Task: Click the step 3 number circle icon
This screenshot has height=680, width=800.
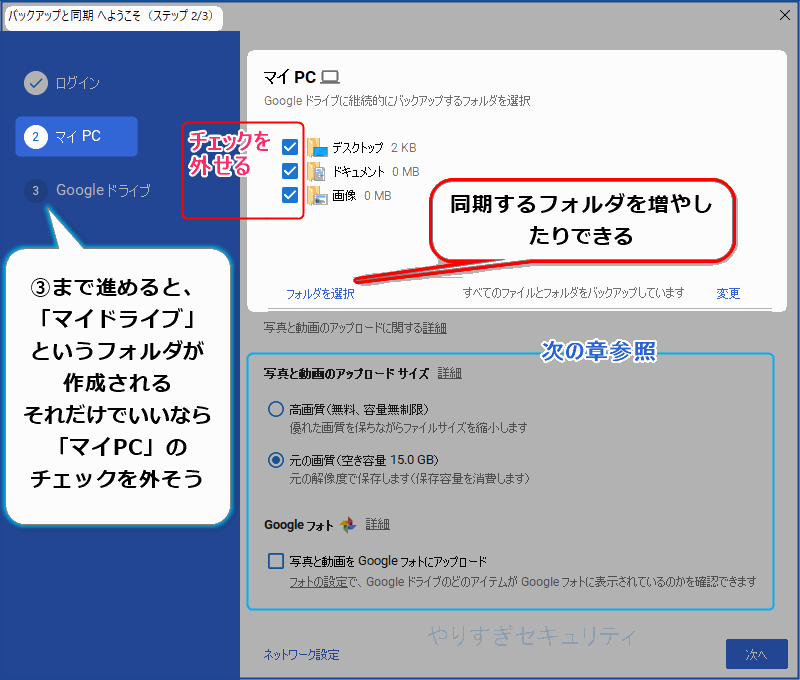Action: pos(35,191)
